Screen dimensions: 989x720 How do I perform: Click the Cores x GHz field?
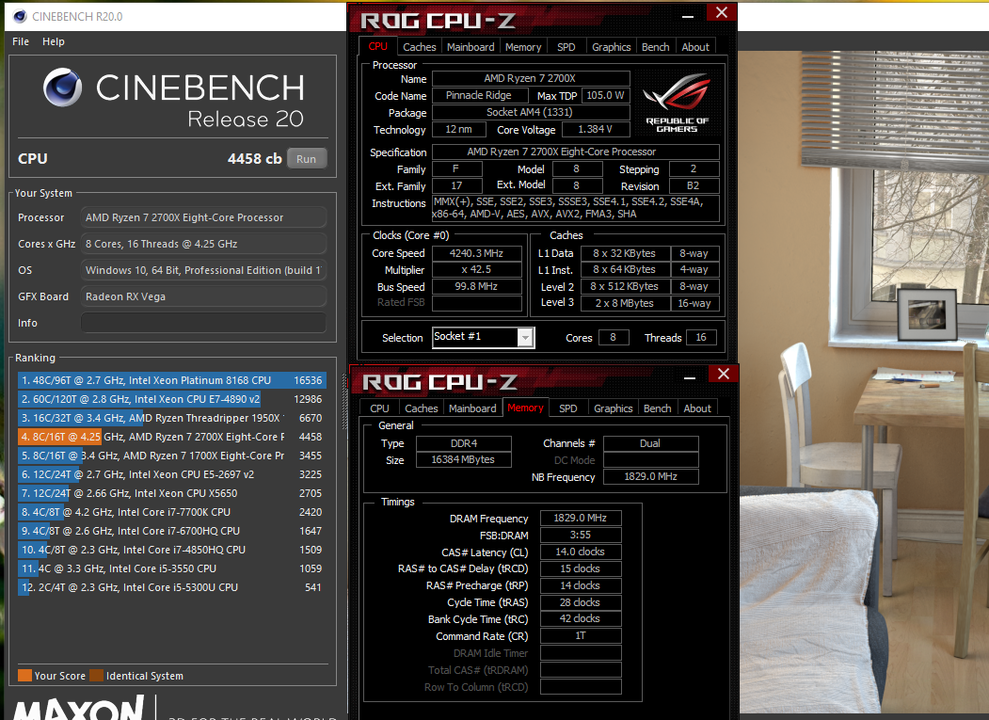[x=204, y=244]
